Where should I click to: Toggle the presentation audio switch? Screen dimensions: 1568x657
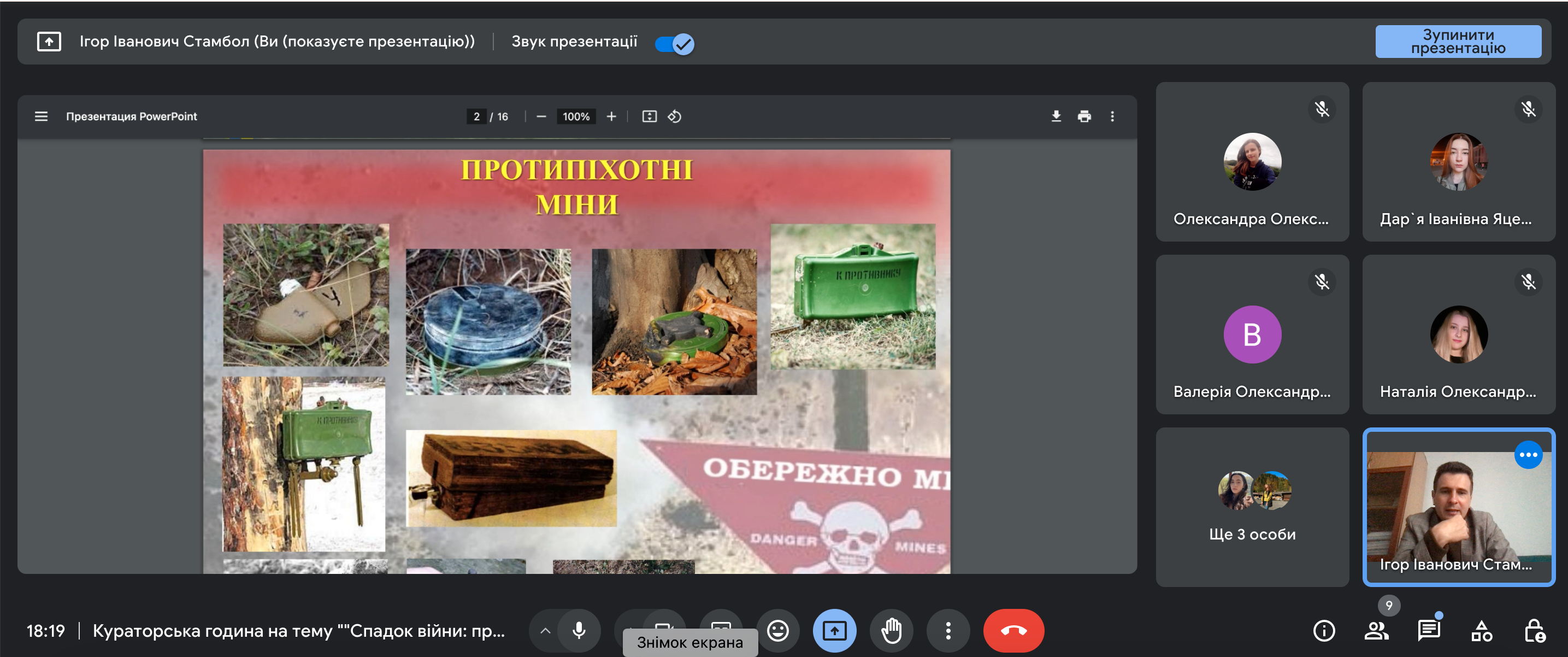click(x=674, y=44)
